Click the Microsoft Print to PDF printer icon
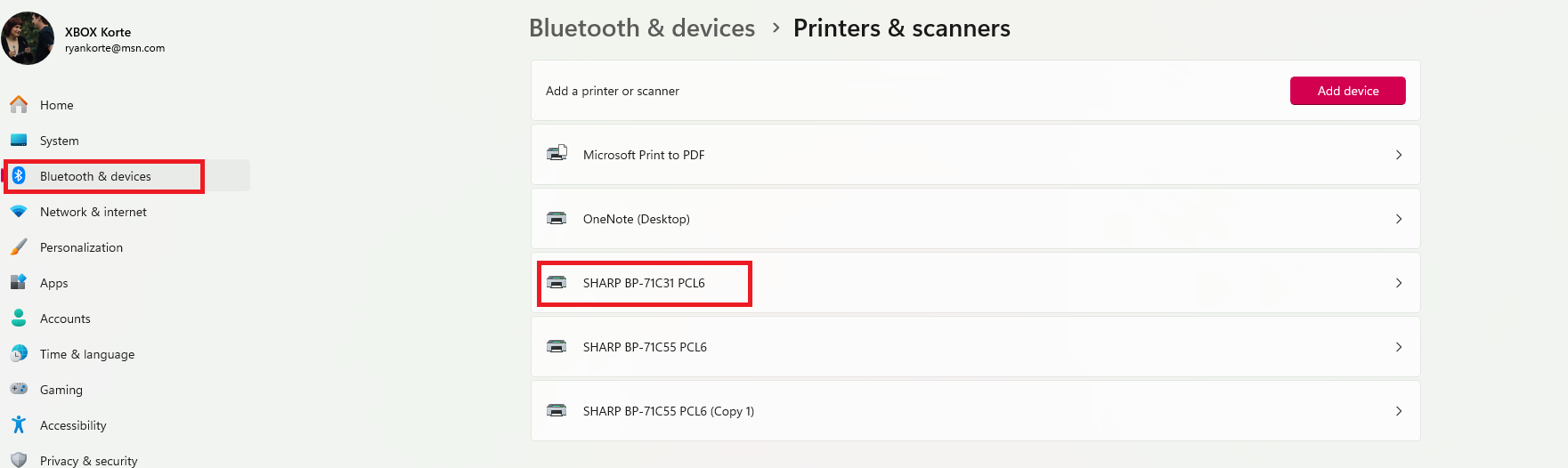Viewport: 1568px width, 468px height. (x=557, y=154)
